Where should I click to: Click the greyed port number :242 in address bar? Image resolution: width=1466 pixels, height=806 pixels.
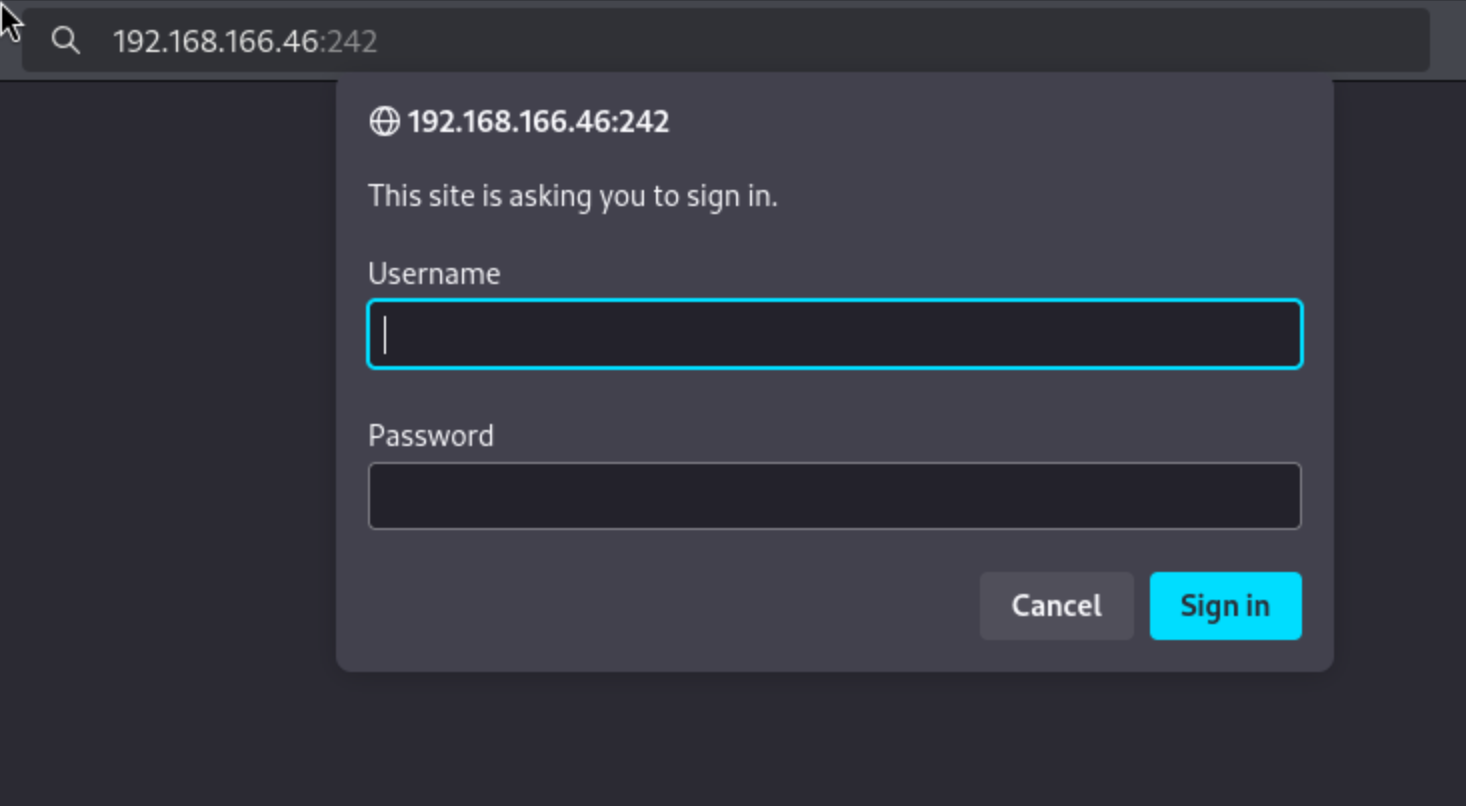[349, 41]
